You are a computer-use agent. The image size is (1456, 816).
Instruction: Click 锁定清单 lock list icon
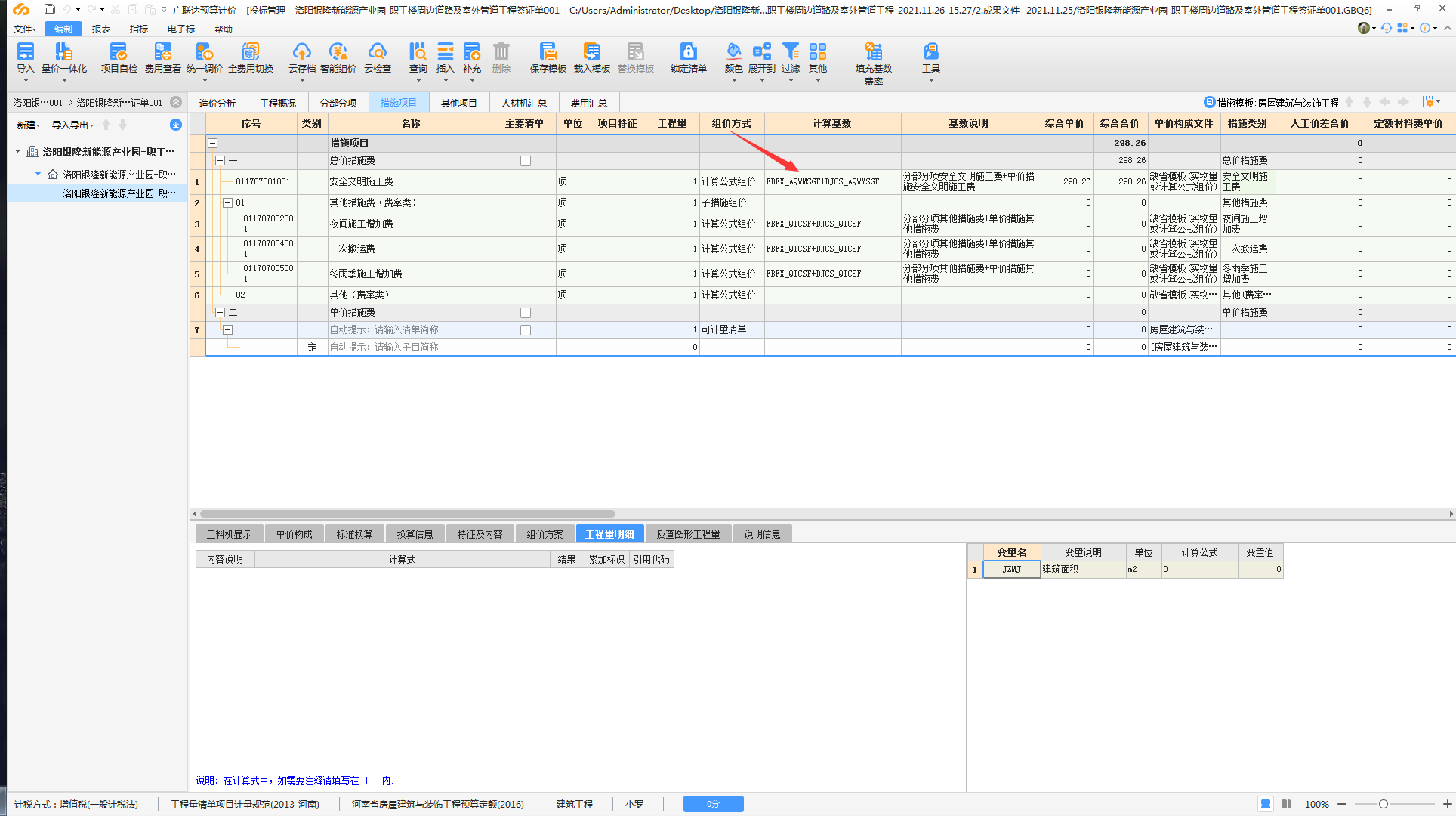pyautogui.click(x=688, y=58)
